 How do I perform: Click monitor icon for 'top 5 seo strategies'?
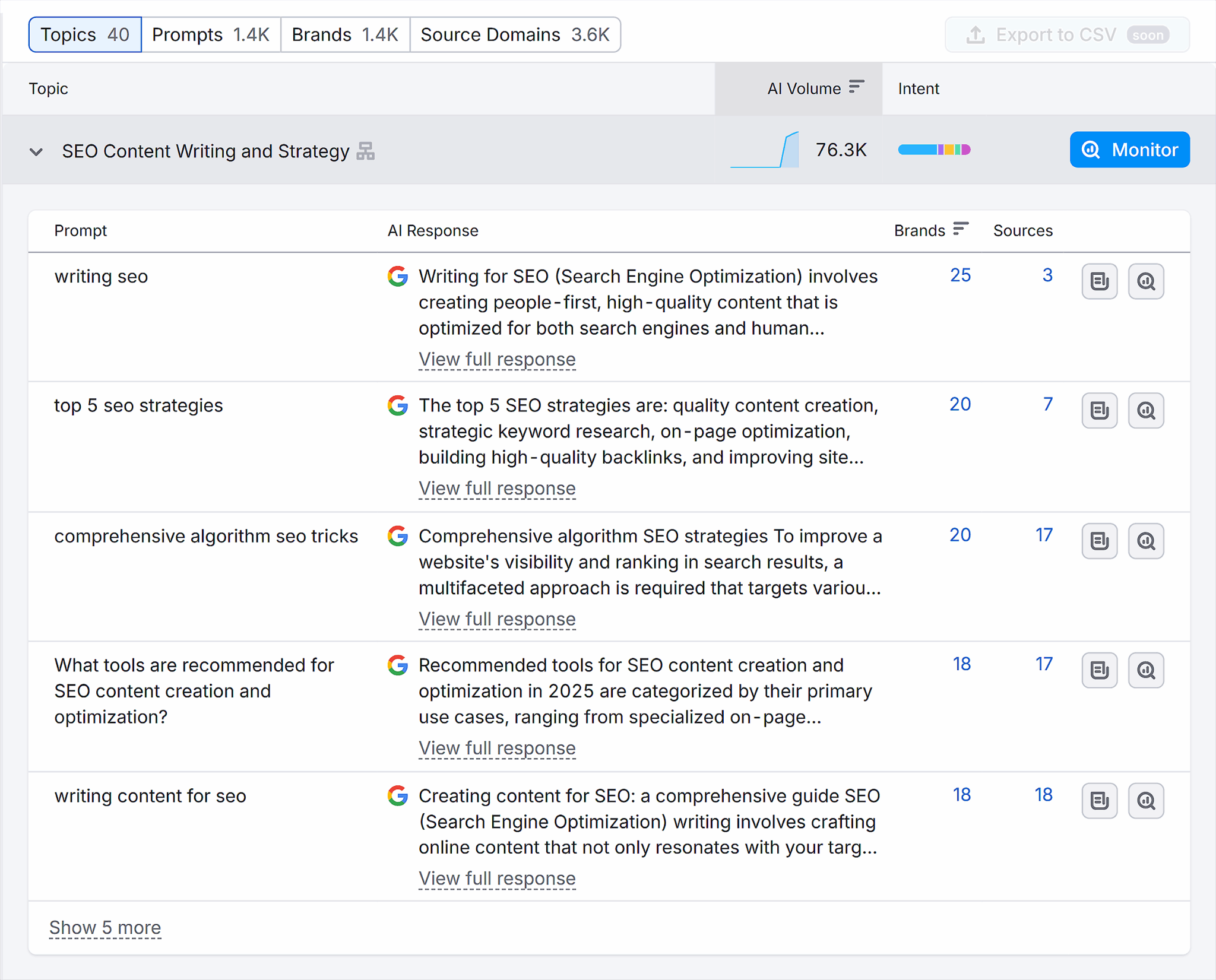(x=1146, y=410)
